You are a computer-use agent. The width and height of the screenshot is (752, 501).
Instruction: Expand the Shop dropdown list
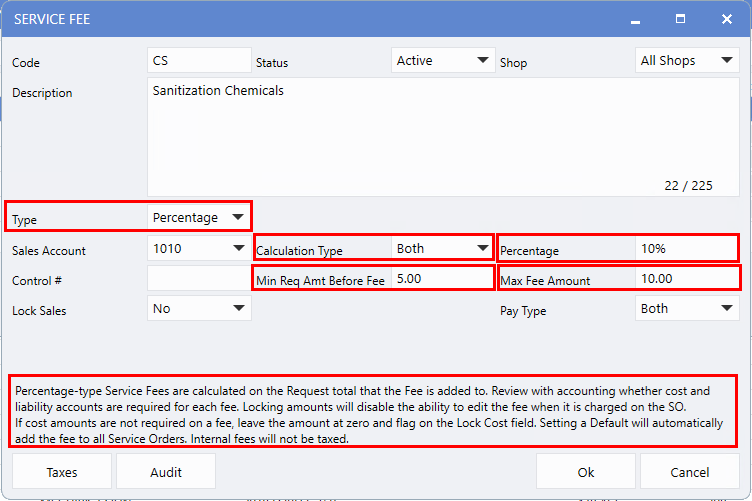point(687,61)
